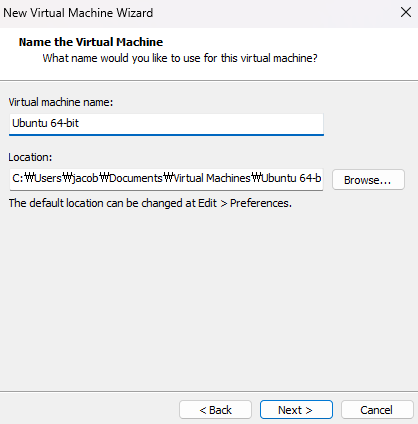Click the 'Name the Virtual Machine' heading
The width and height of the screenshot is (418, 424).
pyautogui.click(x=91, y=42)
